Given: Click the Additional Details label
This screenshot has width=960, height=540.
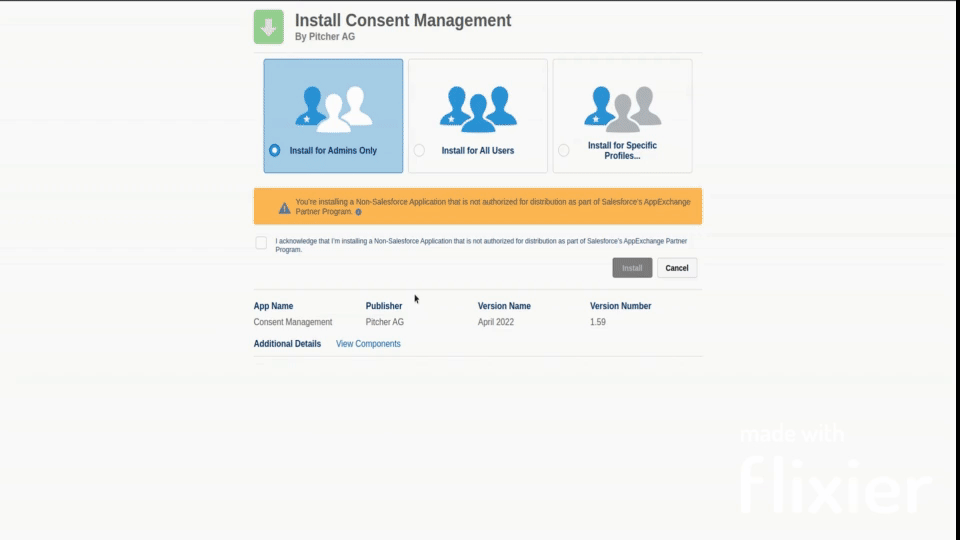Looking at the screenshot, I should point(287,344).
